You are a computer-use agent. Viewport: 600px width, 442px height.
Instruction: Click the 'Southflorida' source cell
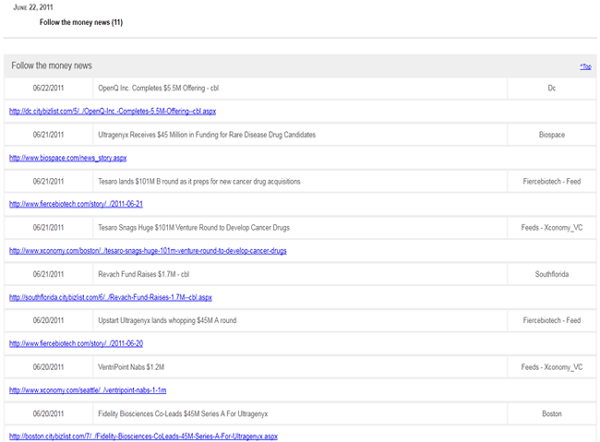552,274
